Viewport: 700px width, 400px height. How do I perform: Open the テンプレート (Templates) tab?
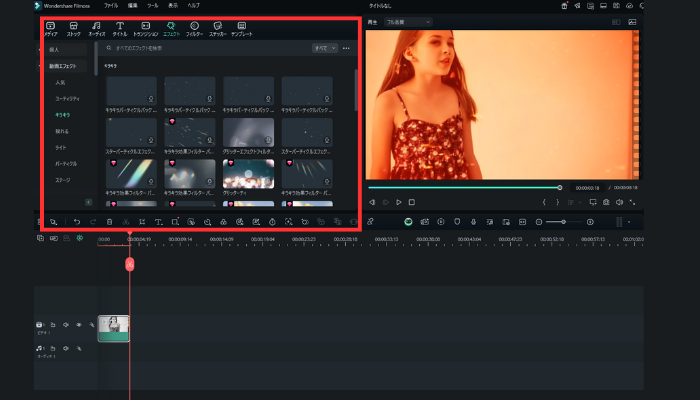tap(242, 29)
